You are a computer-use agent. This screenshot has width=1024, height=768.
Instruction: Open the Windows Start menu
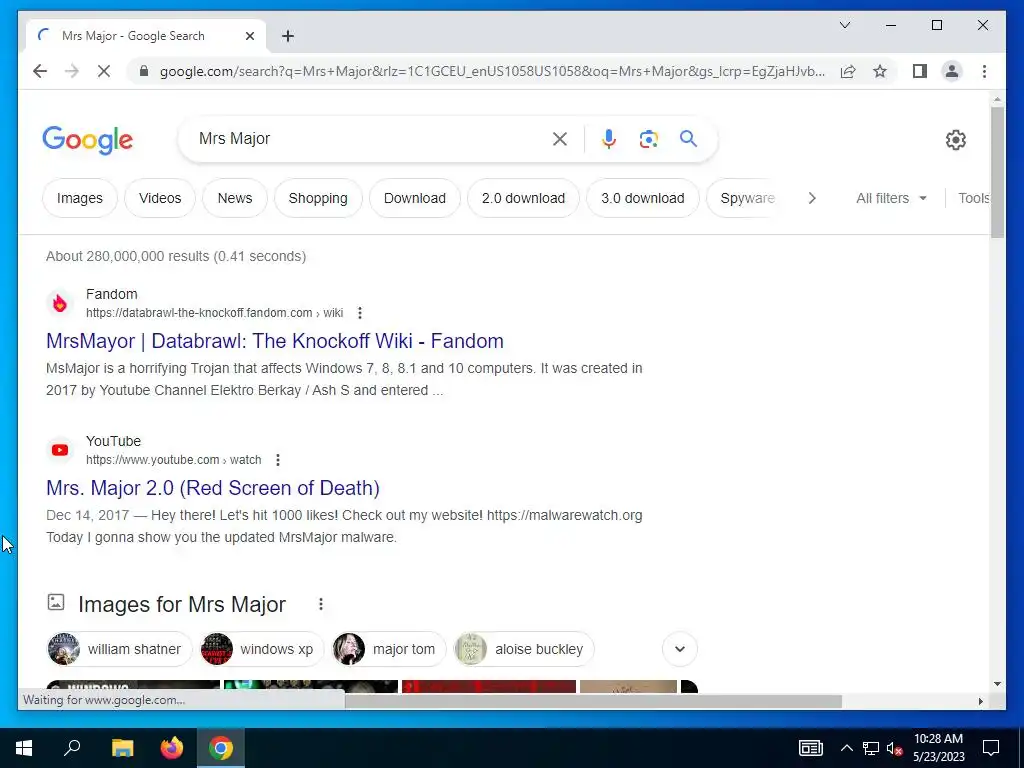[24, 748]
